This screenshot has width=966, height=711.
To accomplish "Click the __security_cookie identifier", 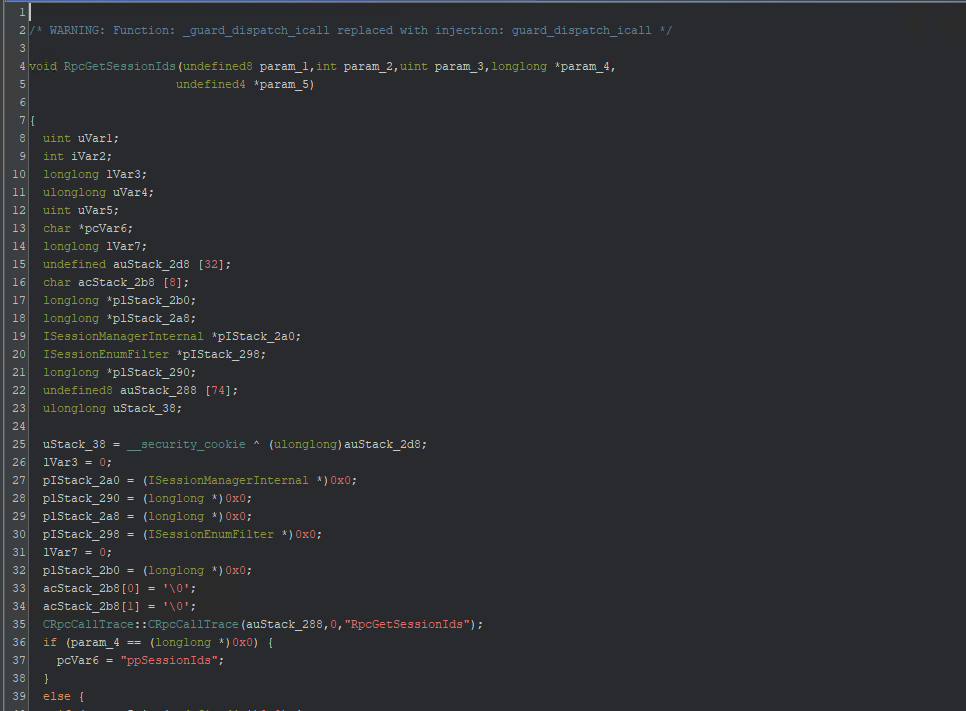I will [x=186, y=444].
